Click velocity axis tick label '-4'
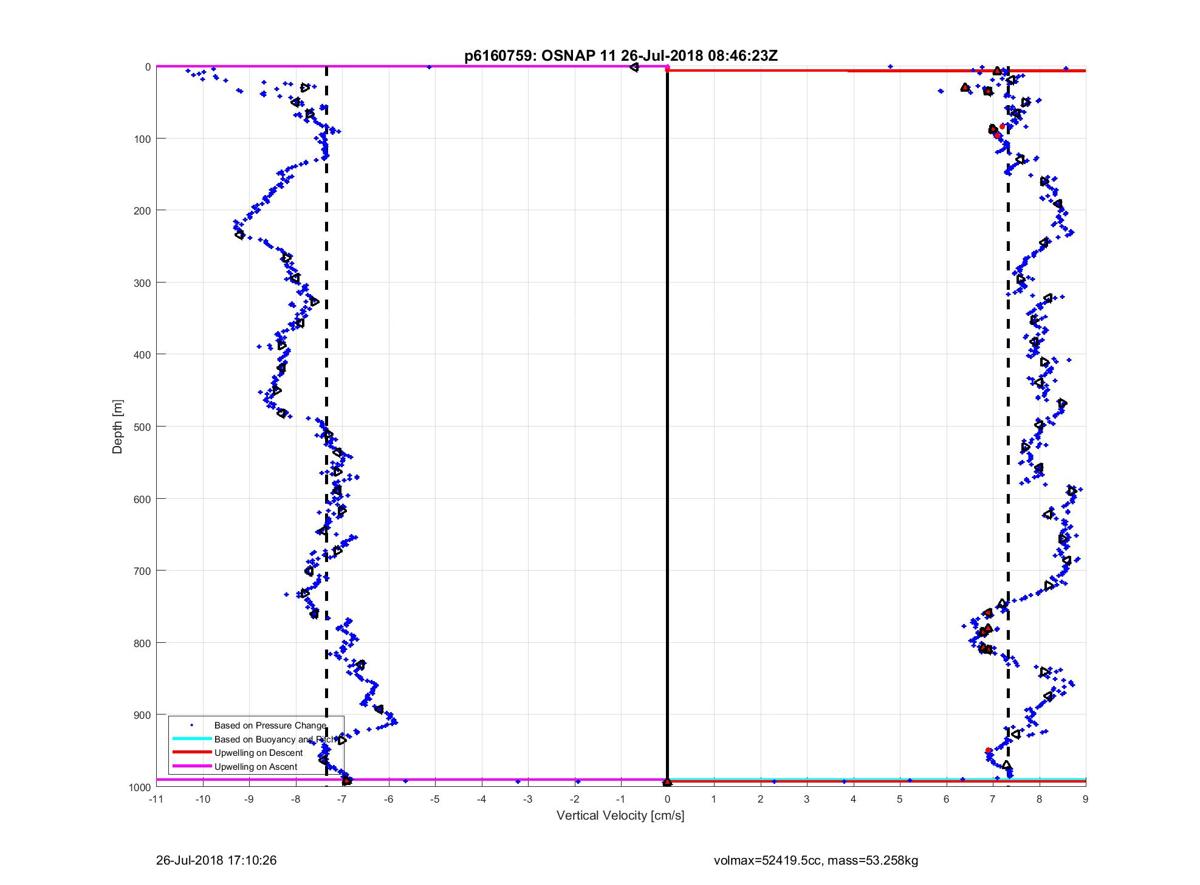 click(x=481, y=799)
